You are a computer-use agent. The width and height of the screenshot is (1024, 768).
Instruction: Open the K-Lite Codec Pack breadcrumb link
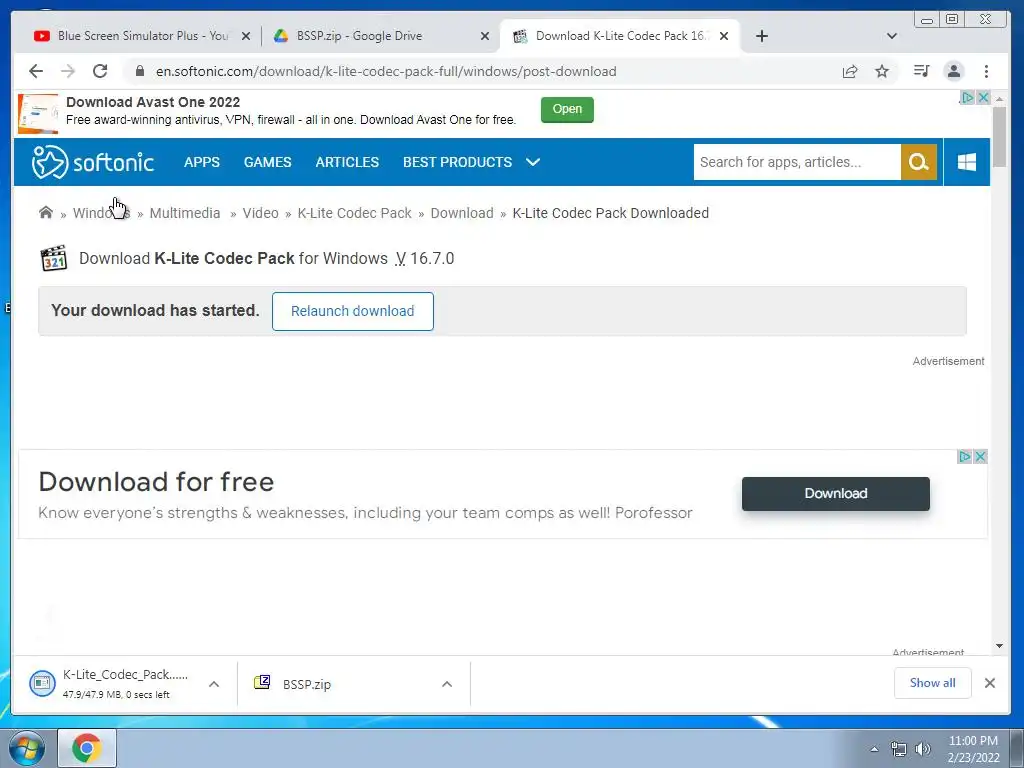tap(355, 213)
